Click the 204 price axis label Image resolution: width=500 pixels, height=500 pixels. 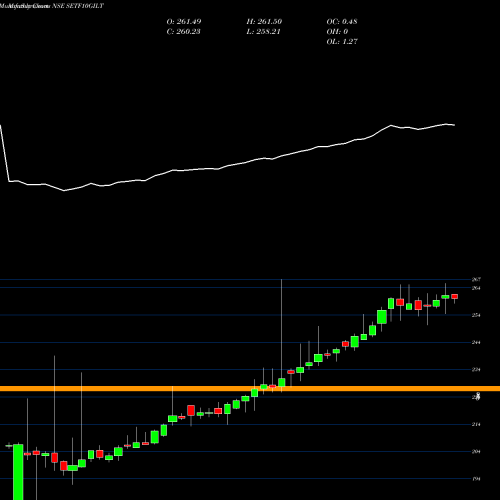pyautogui.click(x=476, y=452)
